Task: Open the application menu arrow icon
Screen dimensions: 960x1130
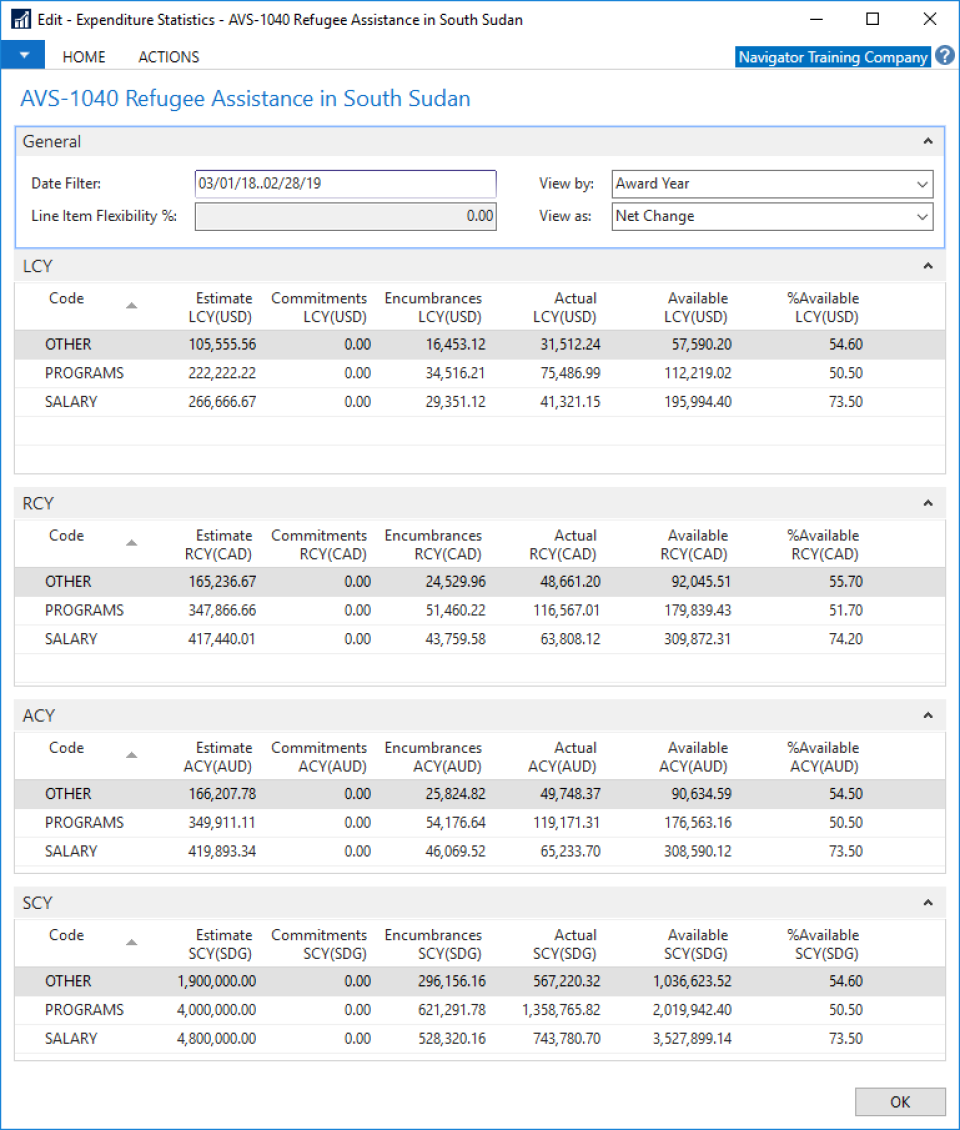Action: click(22, 53)
